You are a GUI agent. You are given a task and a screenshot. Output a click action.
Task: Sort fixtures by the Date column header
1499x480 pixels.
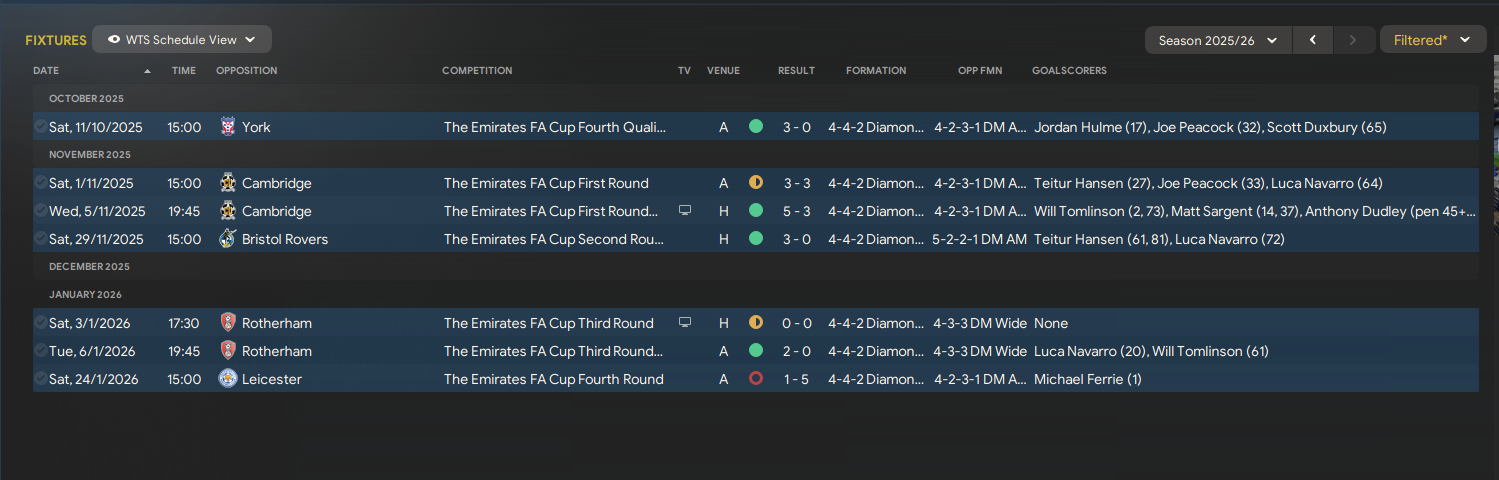[46, 71]
